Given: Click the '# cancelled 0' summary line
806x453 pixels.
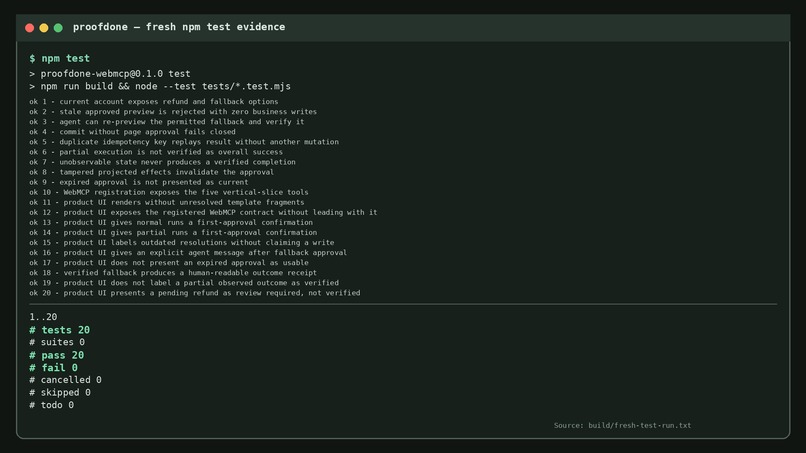Looking at the screenshot, I should (x=65, y=380).
